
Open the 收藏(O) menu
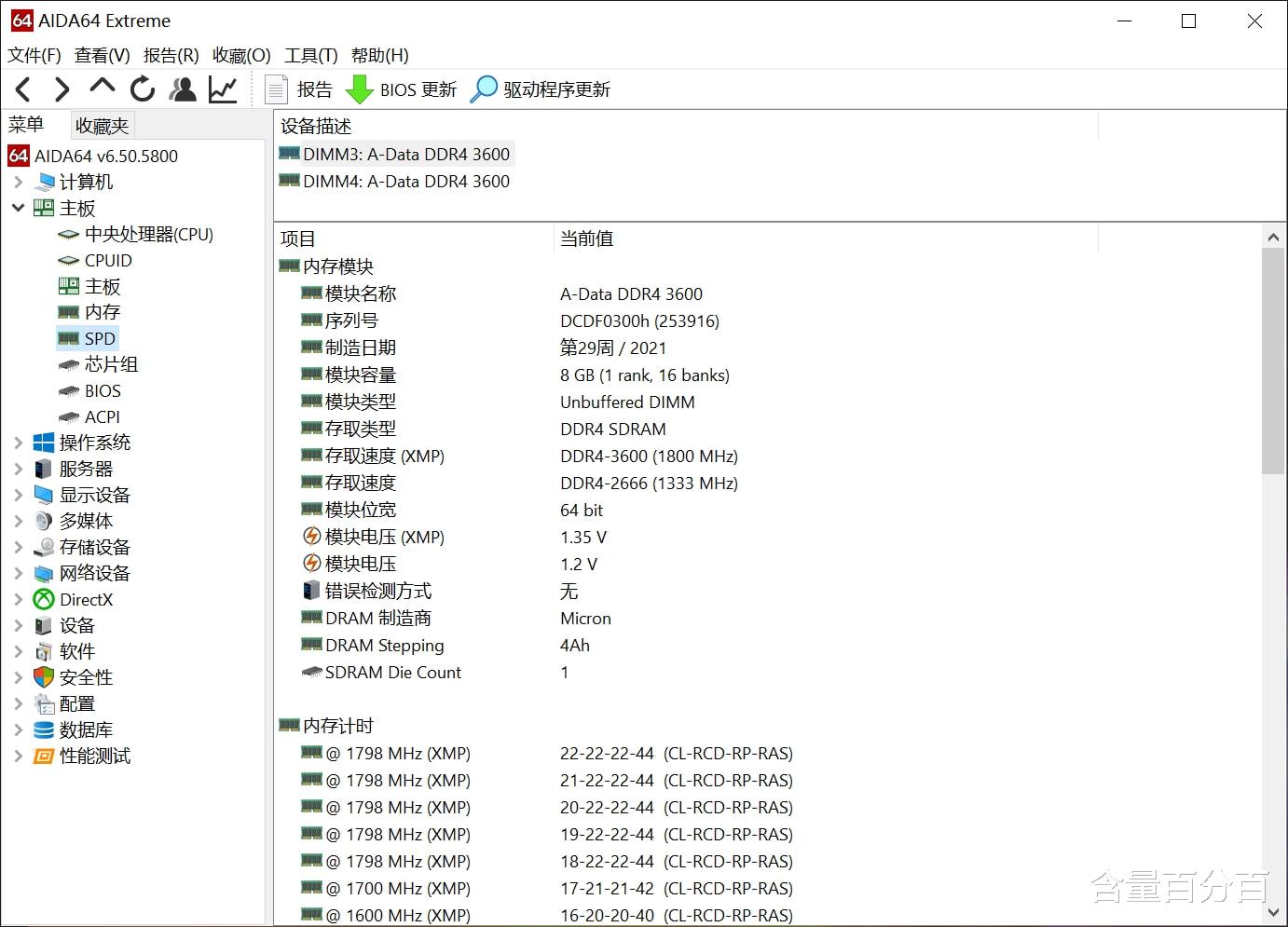coord(241,55)
